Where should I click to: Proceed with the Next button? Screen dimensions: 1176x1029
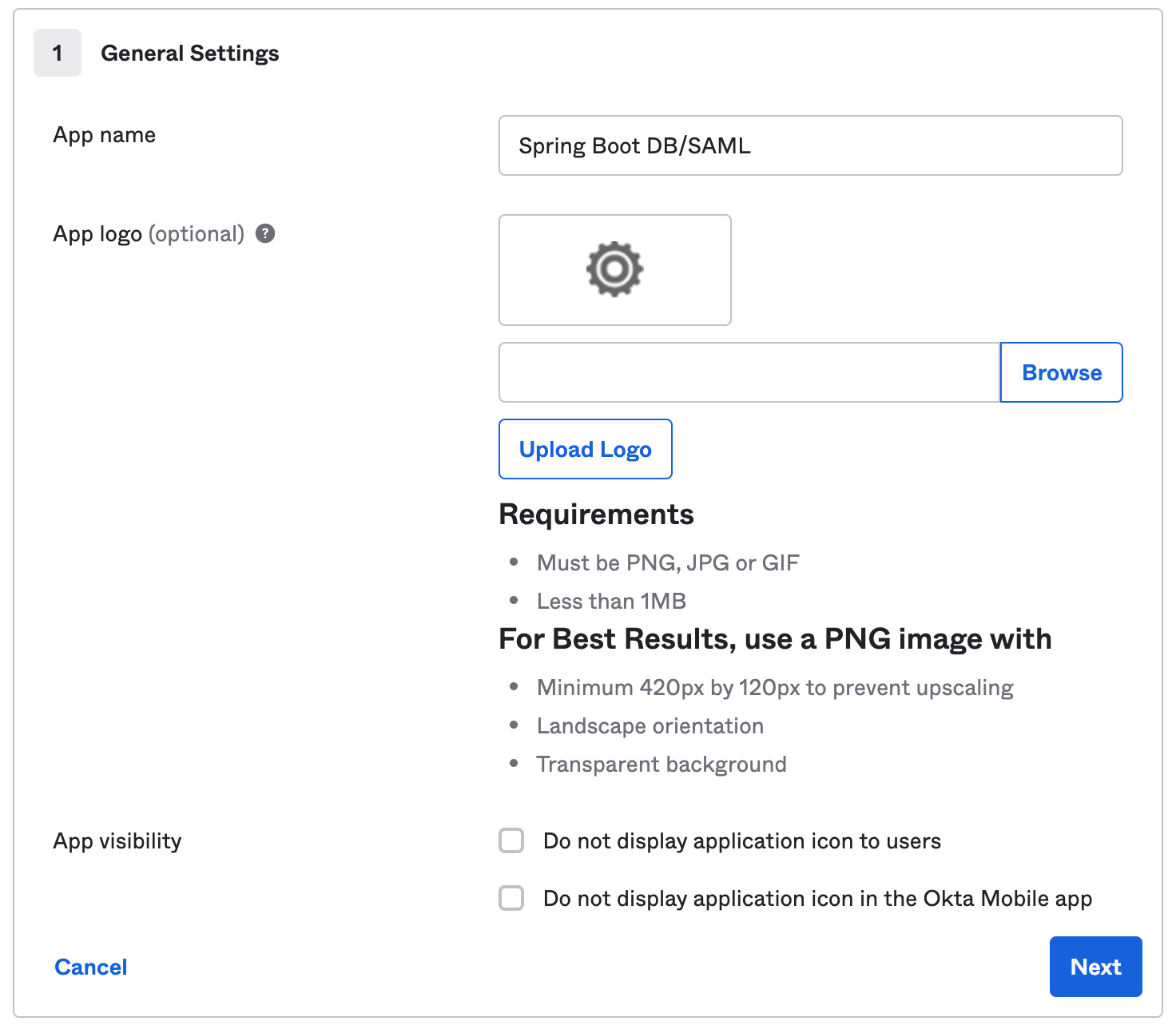click(x=1095, y=967)
